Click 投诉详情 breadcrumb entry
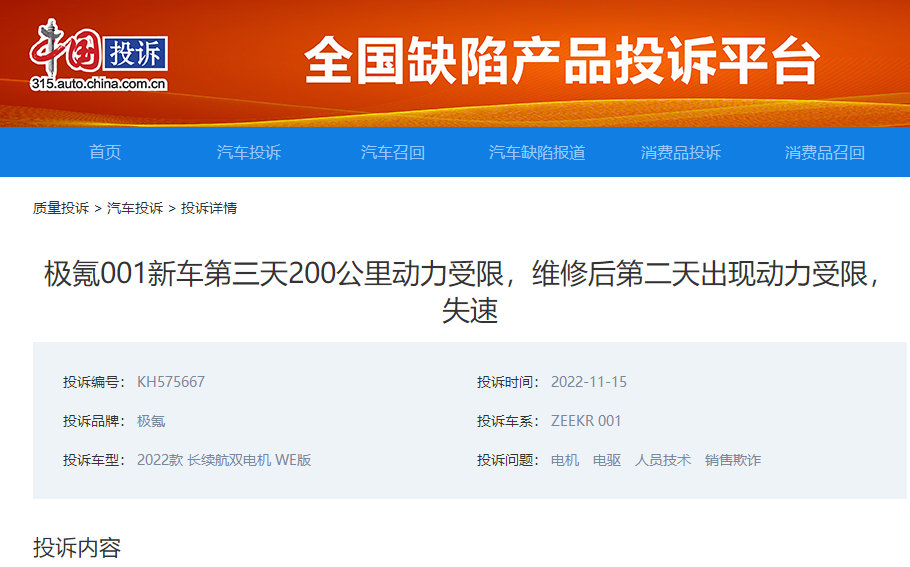This screenshot has width=910, height=567. point(209,208)
